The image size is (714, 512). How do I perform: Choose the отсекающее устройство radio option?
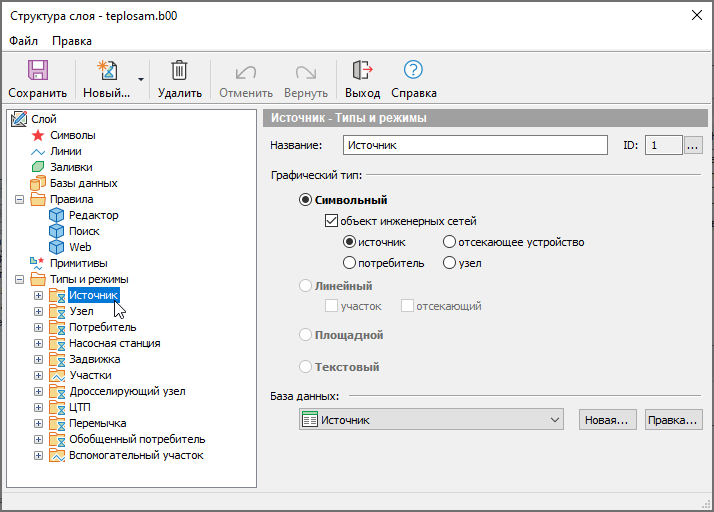click(449, 242)
